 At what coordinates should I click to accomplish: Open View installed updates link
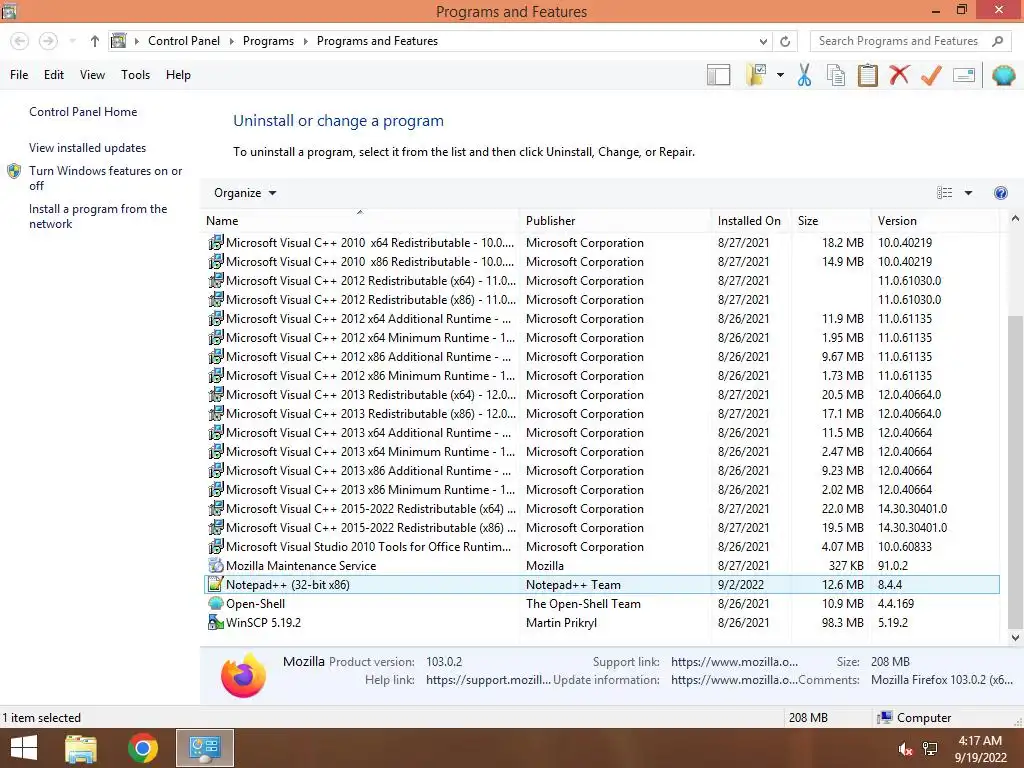(x=88, y=148)
